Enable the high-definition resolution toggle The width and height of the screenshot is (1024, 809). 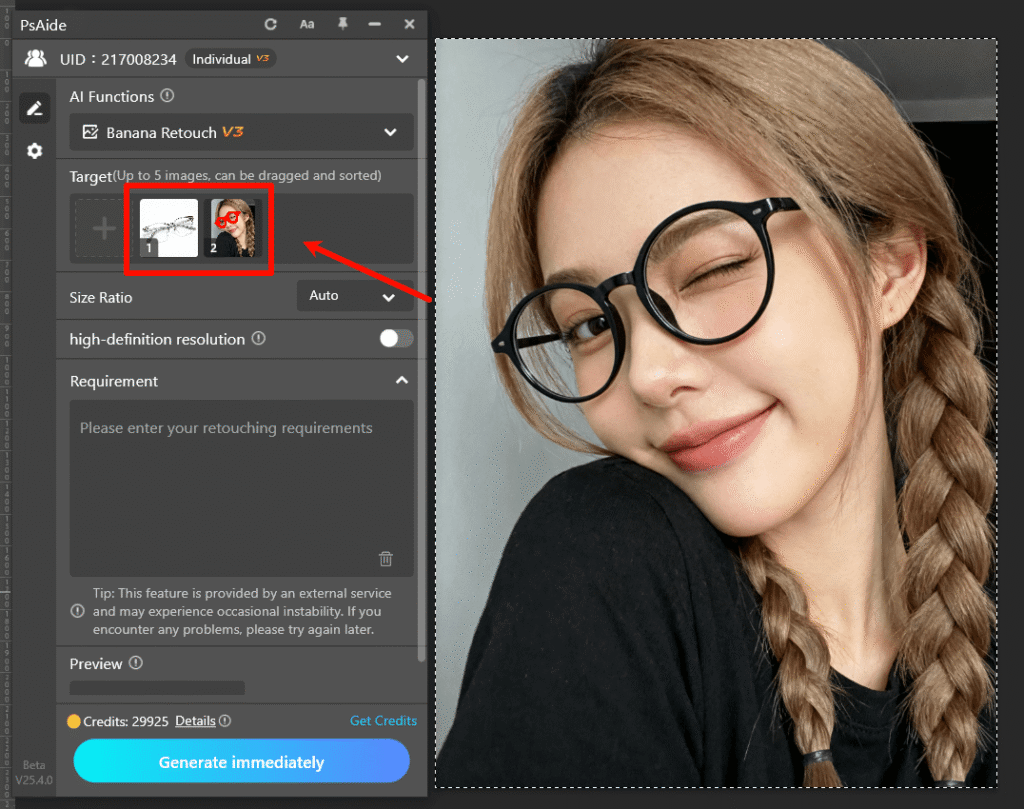pos(396,339)
